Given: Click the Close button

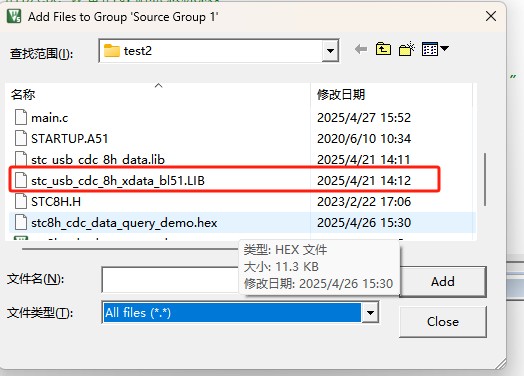Looking at the screenshot, I should click(x=443, y=322).
